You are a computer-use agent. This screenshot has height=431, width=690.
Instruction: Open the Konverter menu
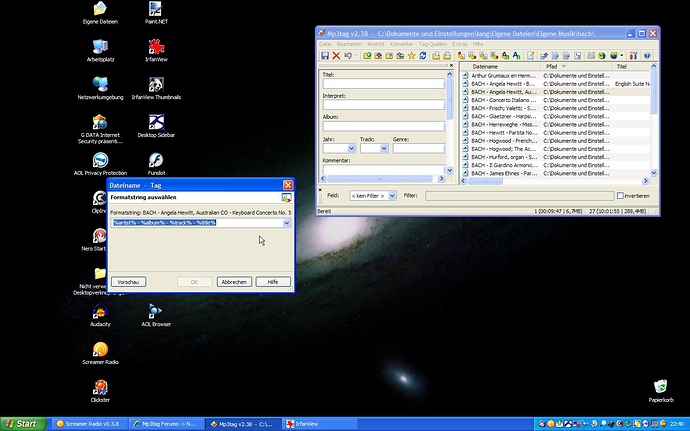pos(401,44)
